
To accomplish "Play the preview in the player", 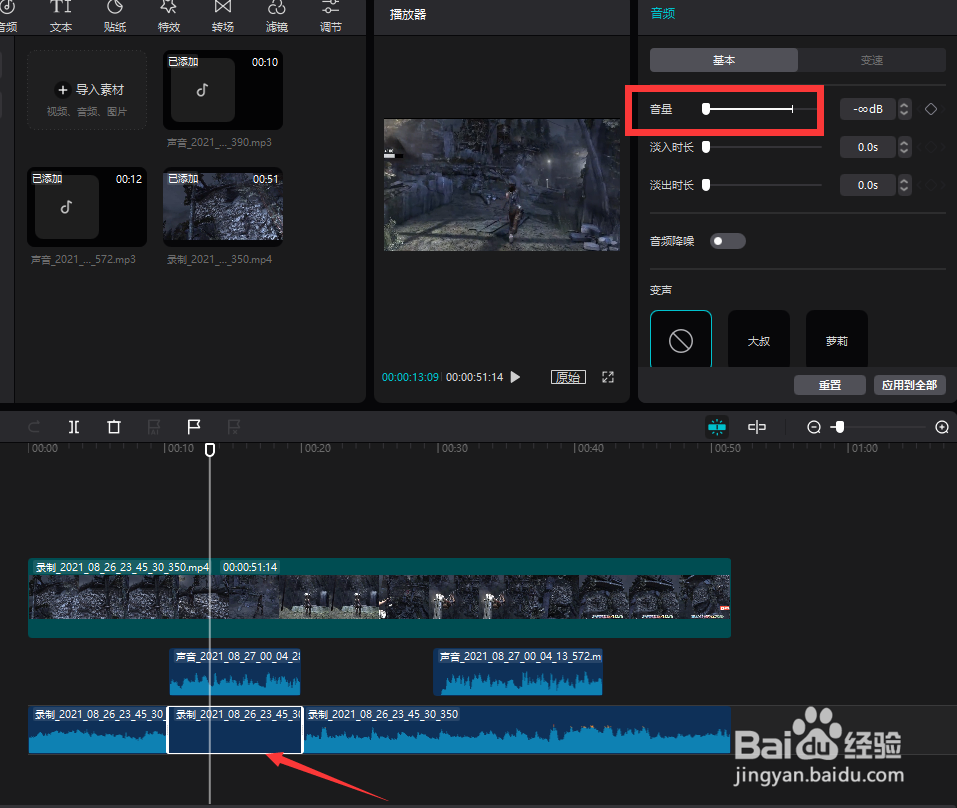I will pos(516,377).
